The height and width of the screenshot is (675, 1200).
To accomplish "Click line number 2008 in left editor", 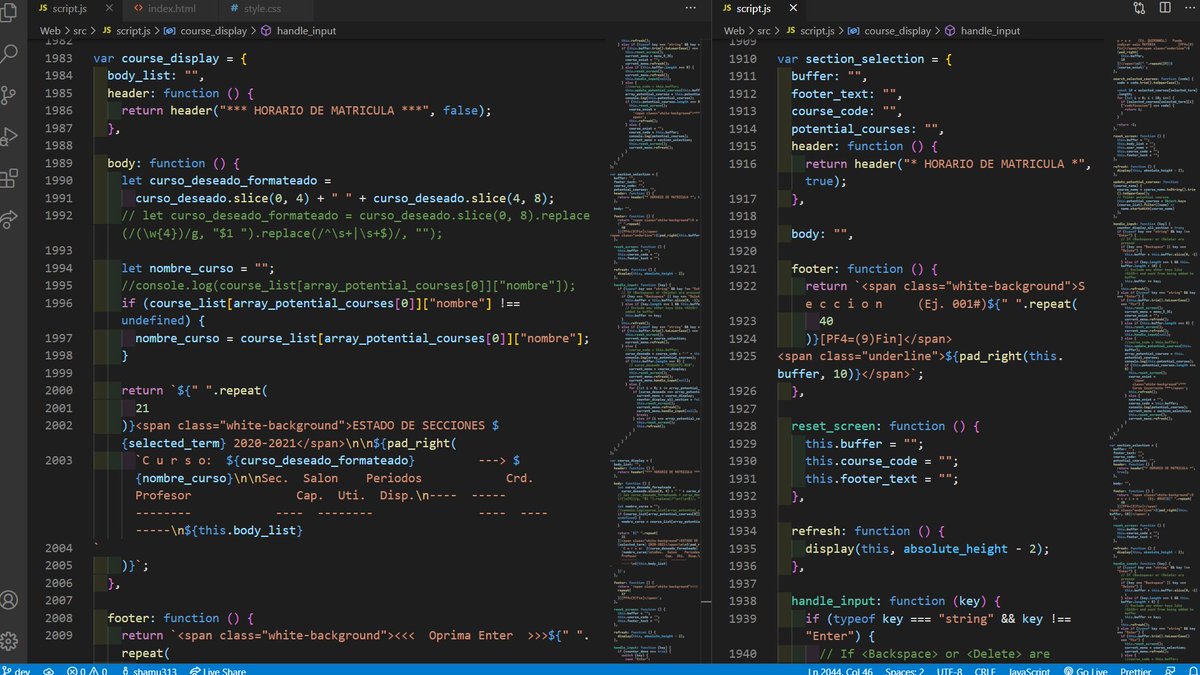I will (58, 618).
